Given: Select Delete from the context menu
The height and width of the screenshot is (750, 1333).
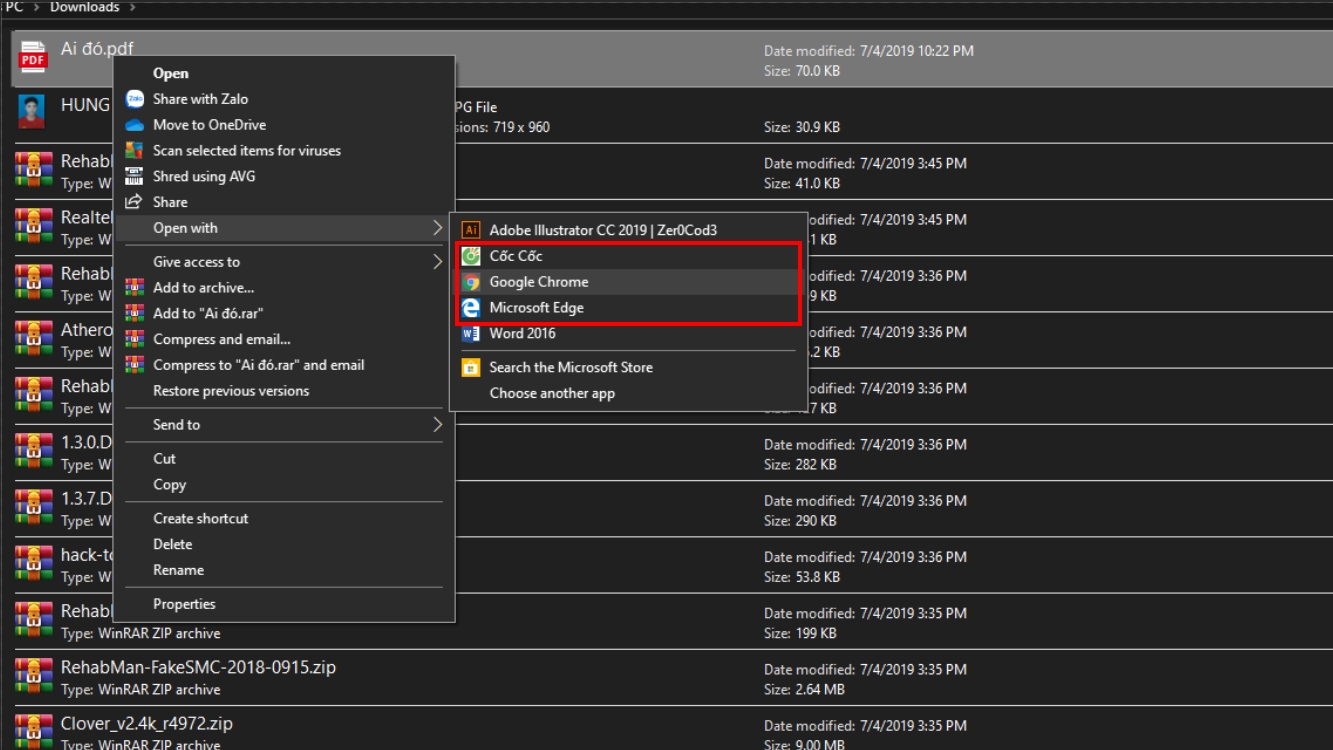Looking at the screenshot, I should pos(284,545).
